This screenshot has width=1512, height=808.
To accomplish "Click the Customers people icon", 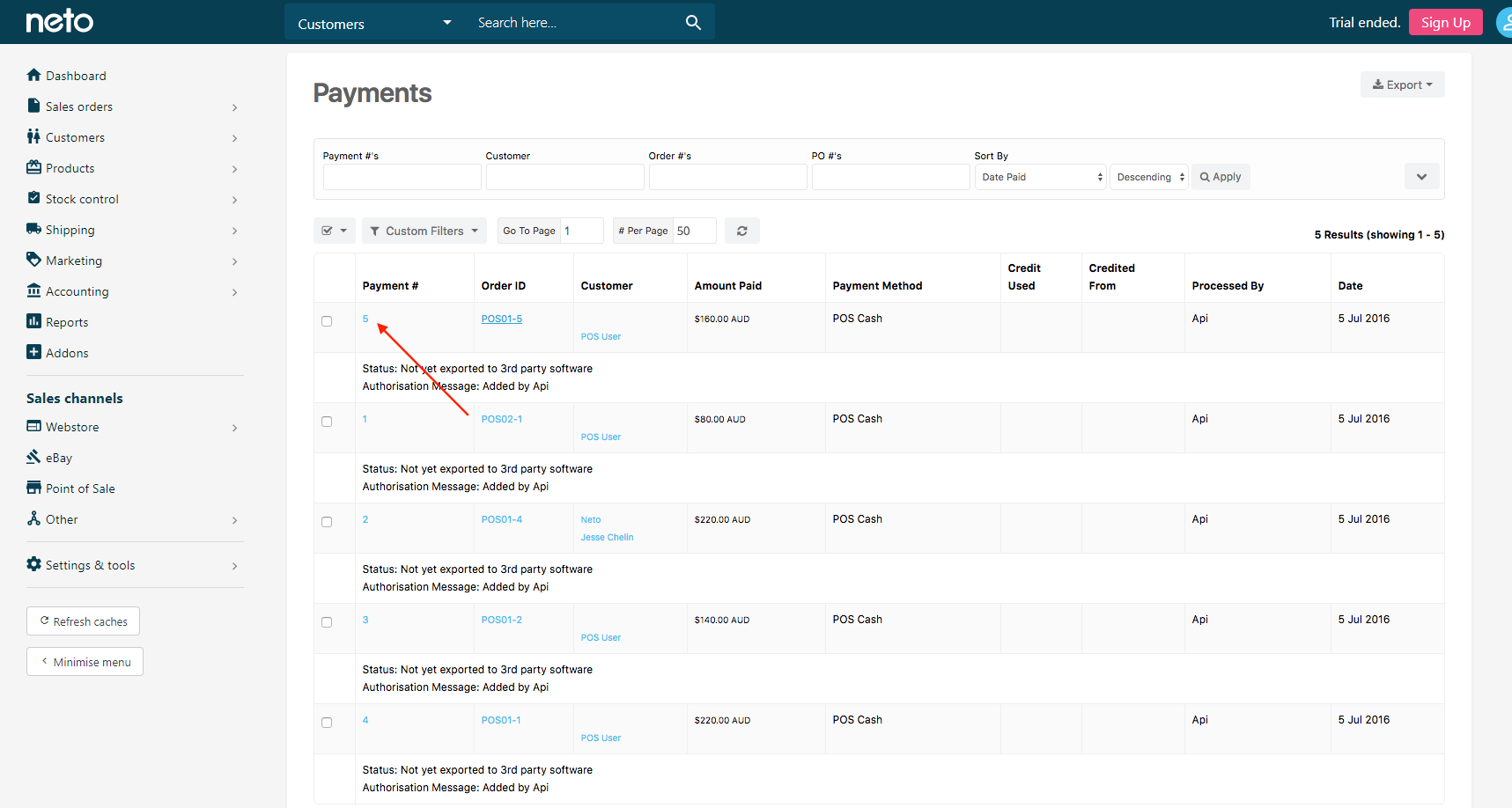I will pyautogui.click(x=33, y=136).
